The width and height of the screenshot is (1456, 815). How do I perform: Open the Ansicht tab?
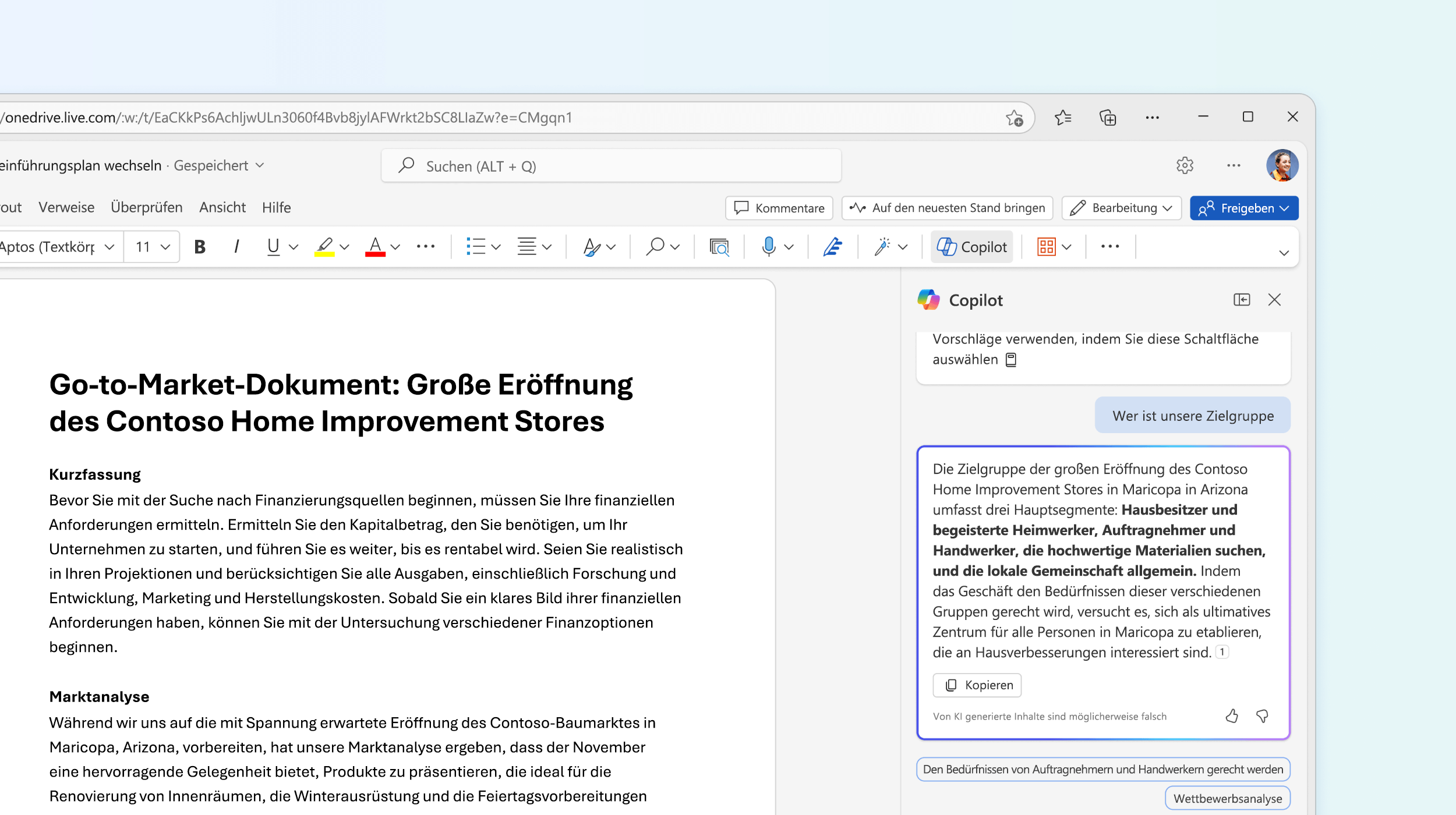pyautogui.click(x=222, y=207)
